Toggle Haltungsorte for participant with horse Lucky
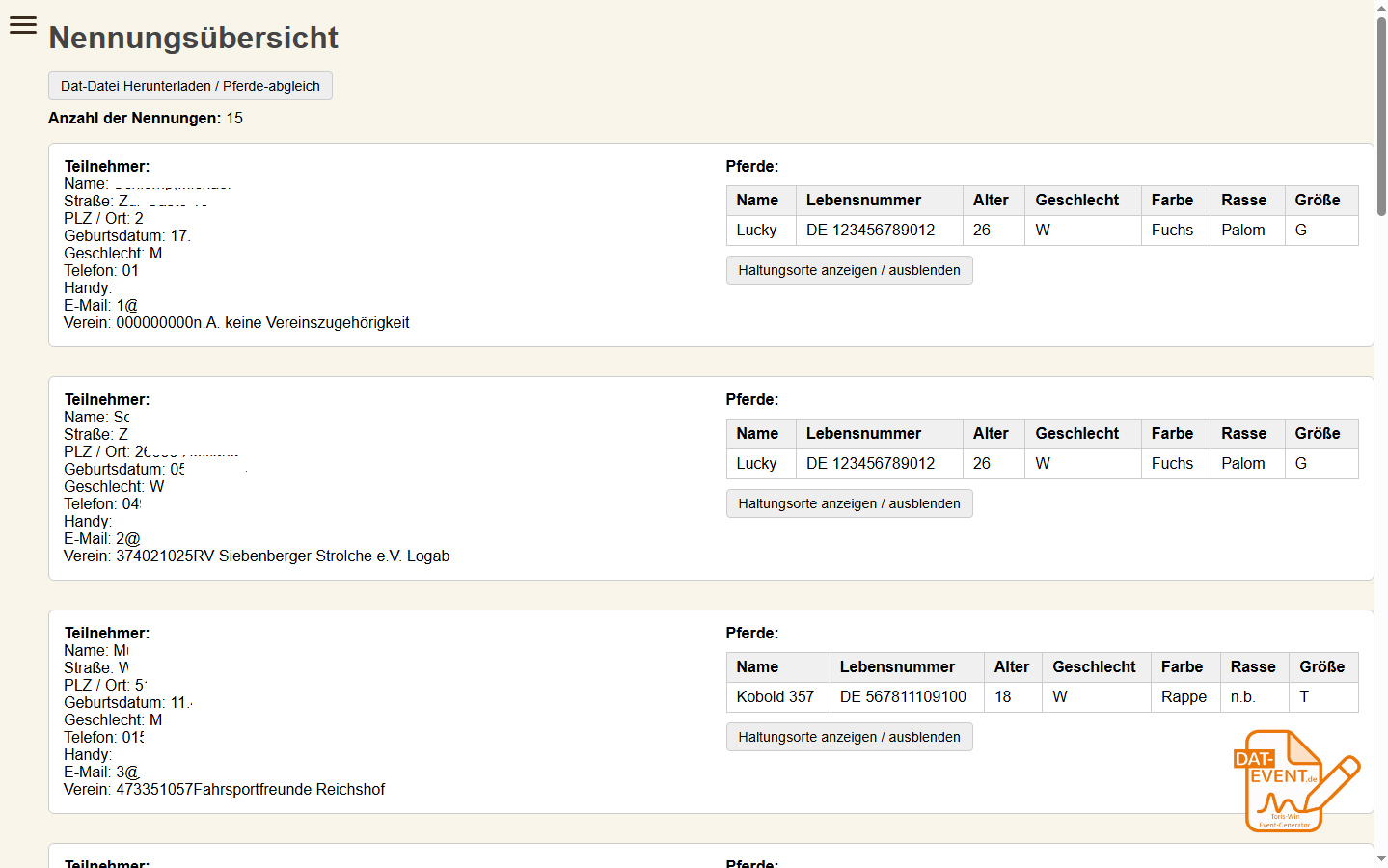The width and height of the screenshot is (1388, 868). 848,270
